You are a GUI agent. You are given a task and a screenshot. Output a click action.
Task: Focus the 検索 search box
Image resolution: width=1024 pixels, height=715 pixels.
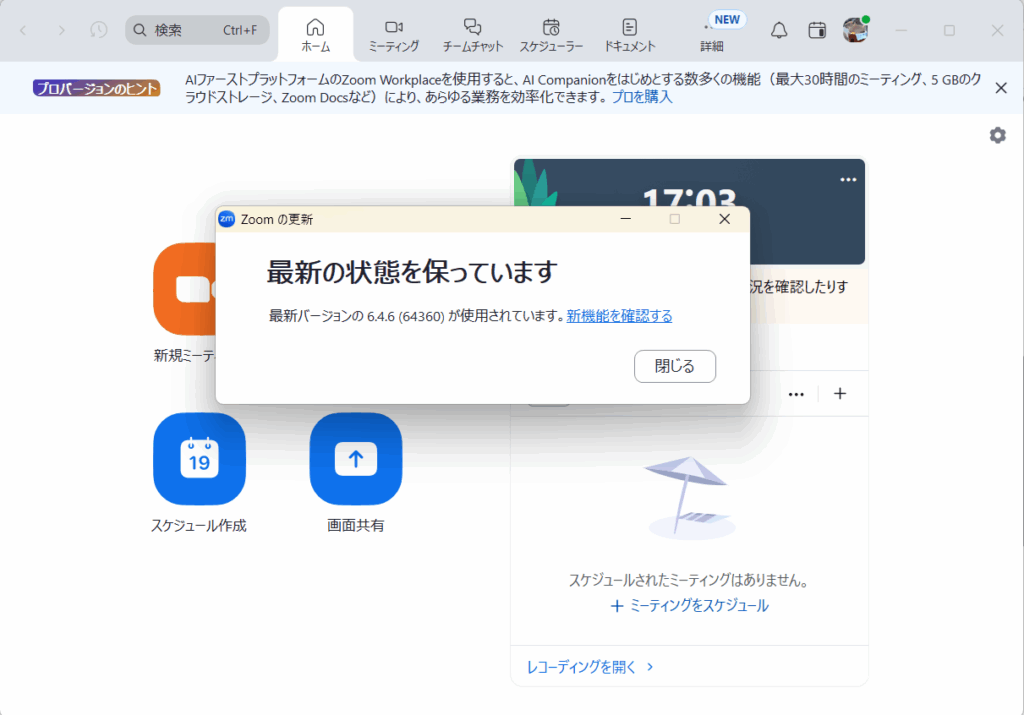[197, 30]
